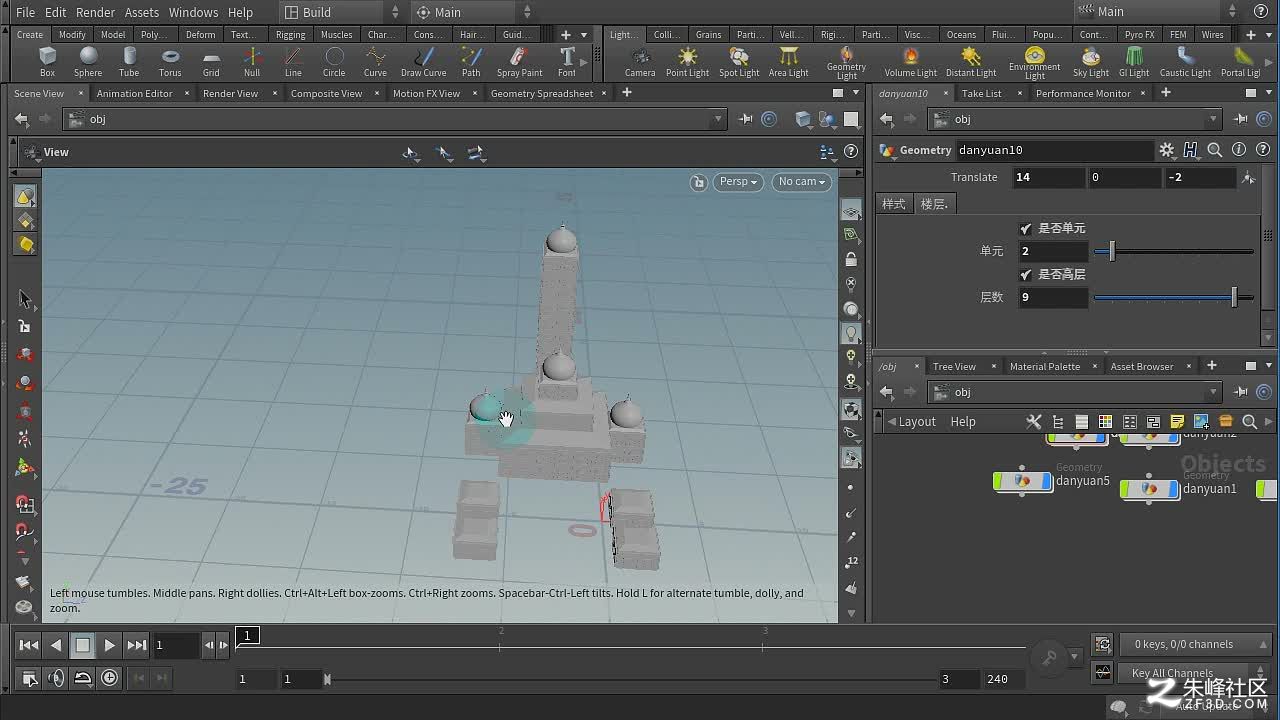This screenshot has height=720, width=1280.
Task: Open Layout menu in network editor
Action: (917, 422)
